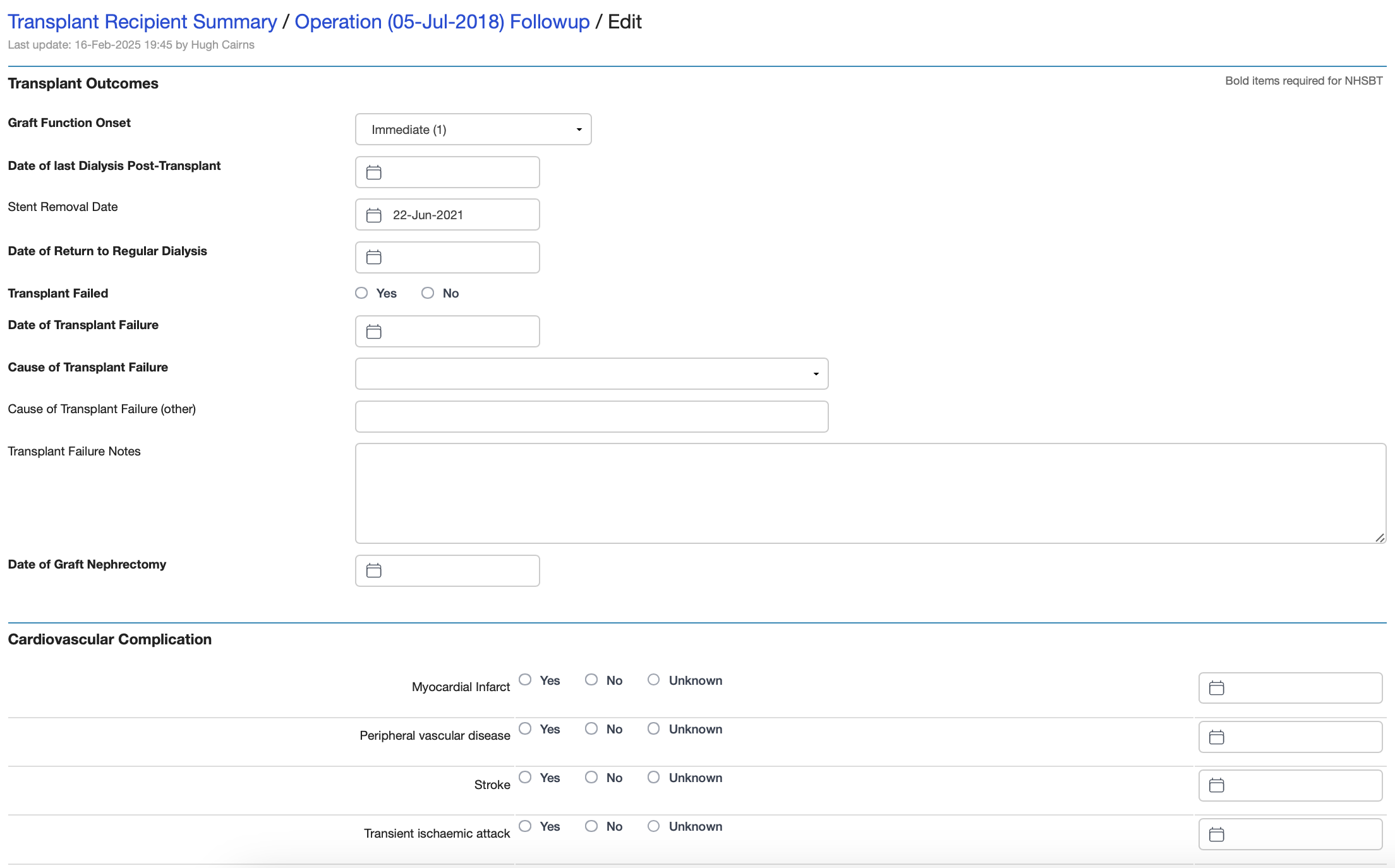Click the calendar icon for Date of Transplant Failure
The width and height of the screenshot is (1395, 868).
click(374, 331)
